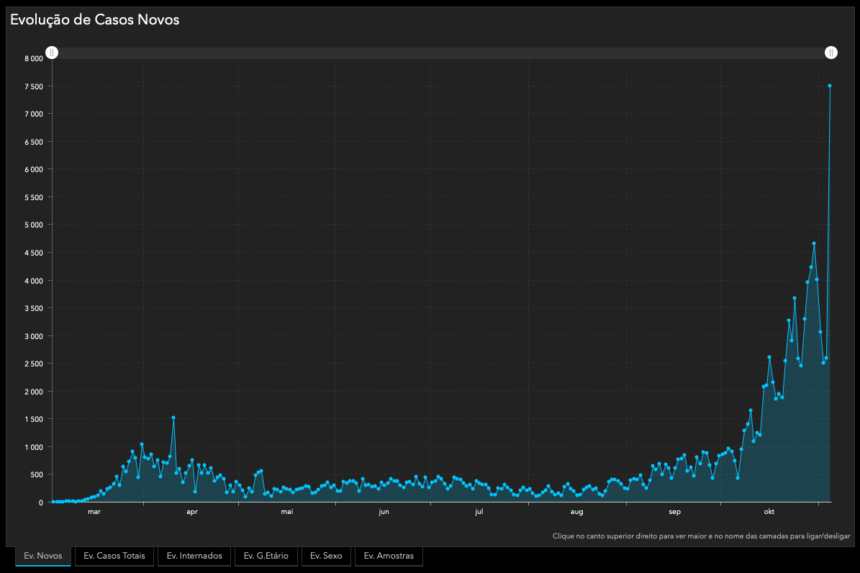The image size is (860, 573).
Task: Click the highest data point near 7 500
Action: pyautogui.click(x=830, y=86)
